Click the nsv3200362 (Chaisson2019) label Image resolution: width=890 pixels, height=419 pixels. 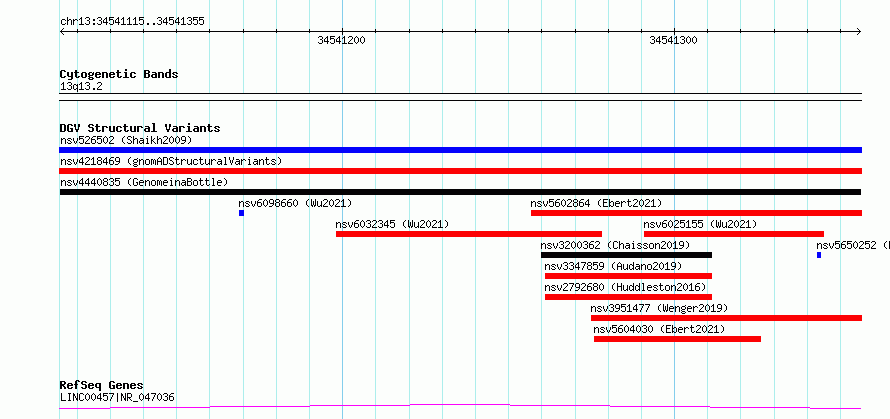click(615, 245)
